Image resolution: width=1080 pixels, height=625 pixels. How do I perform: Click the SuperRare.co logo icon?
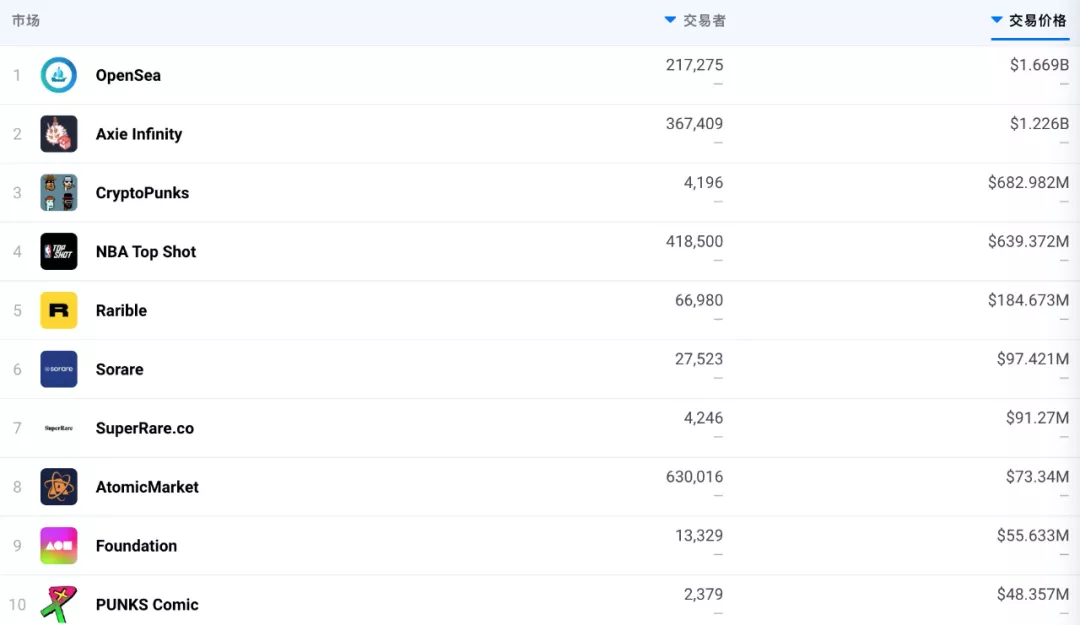(59, 428)
